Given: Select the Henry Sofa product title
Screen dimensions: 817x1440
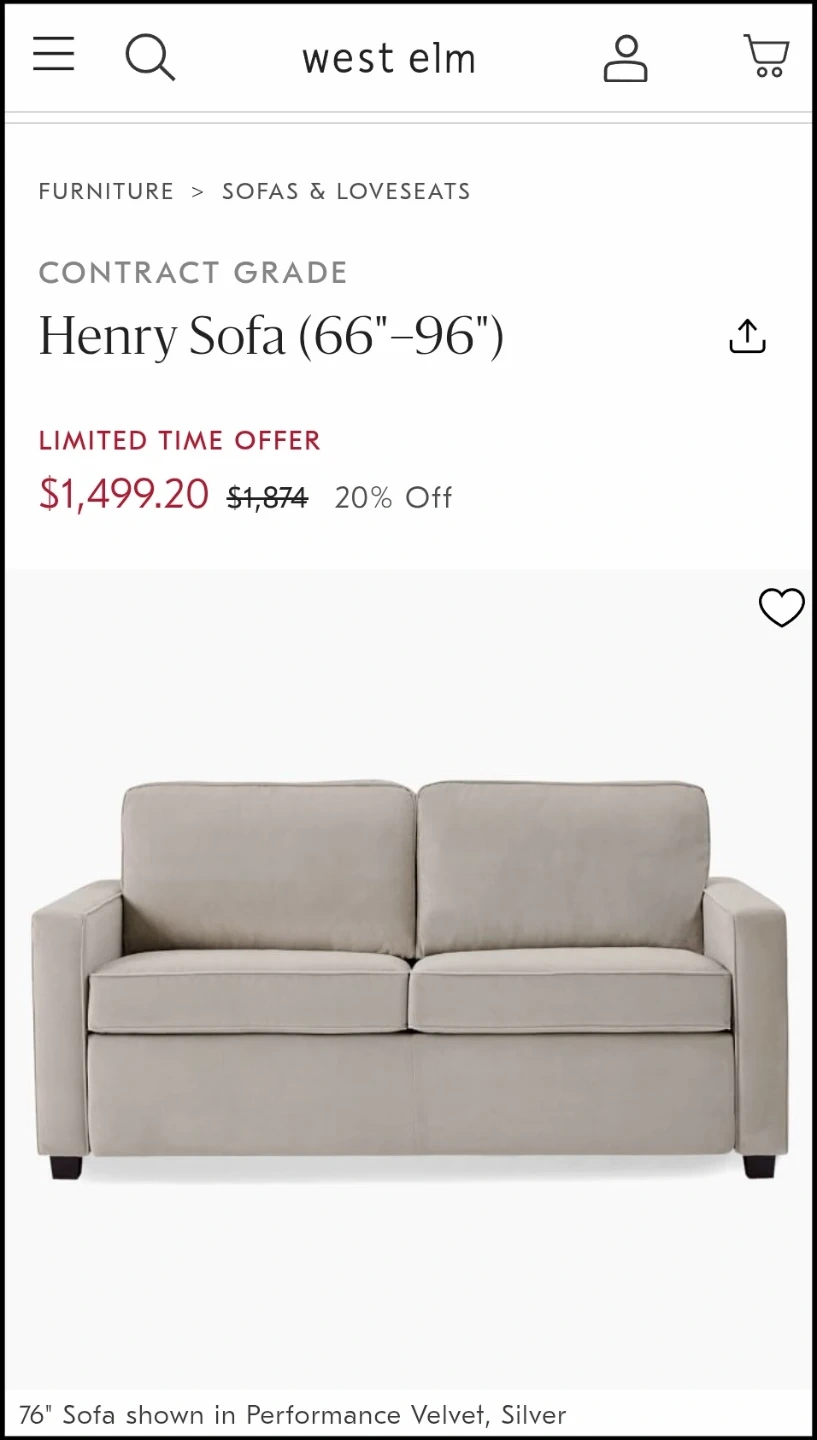Looking at the screenshot, I should [271, 336].
